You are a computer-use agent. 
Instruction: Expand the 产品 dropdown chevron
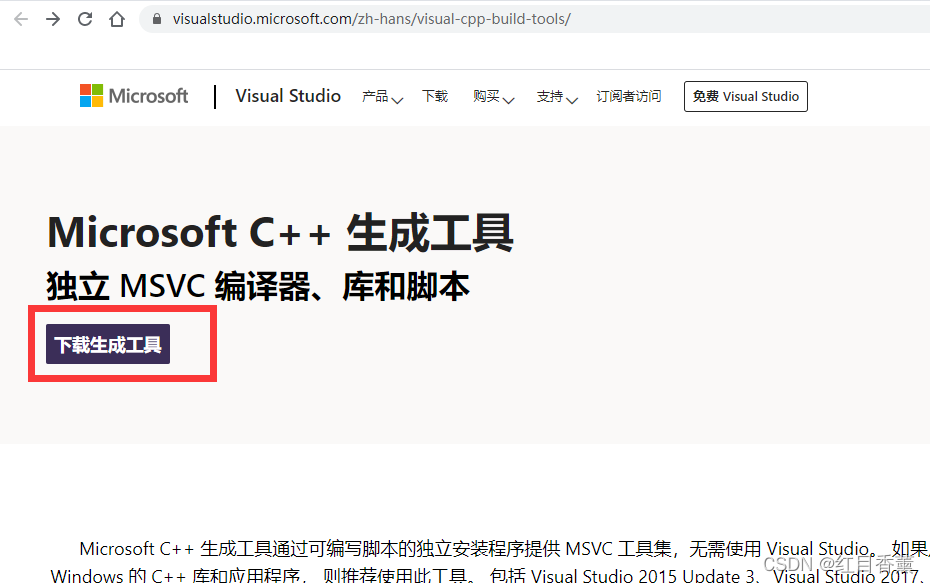[399, 100]
